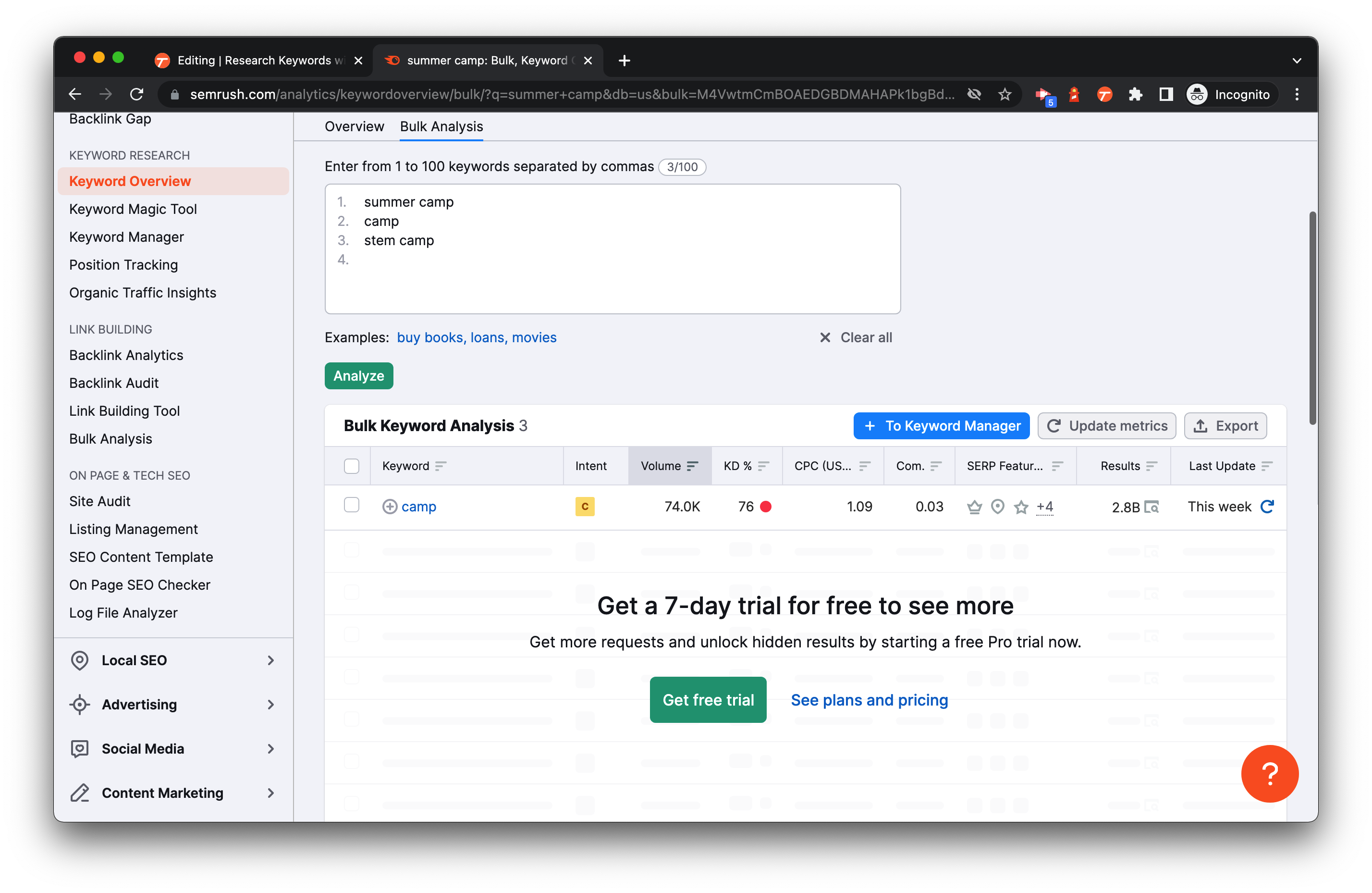The width and height of the screenshot is (1372, 893).
Task: Sort the table by Volume column
Action: point(669,466)
